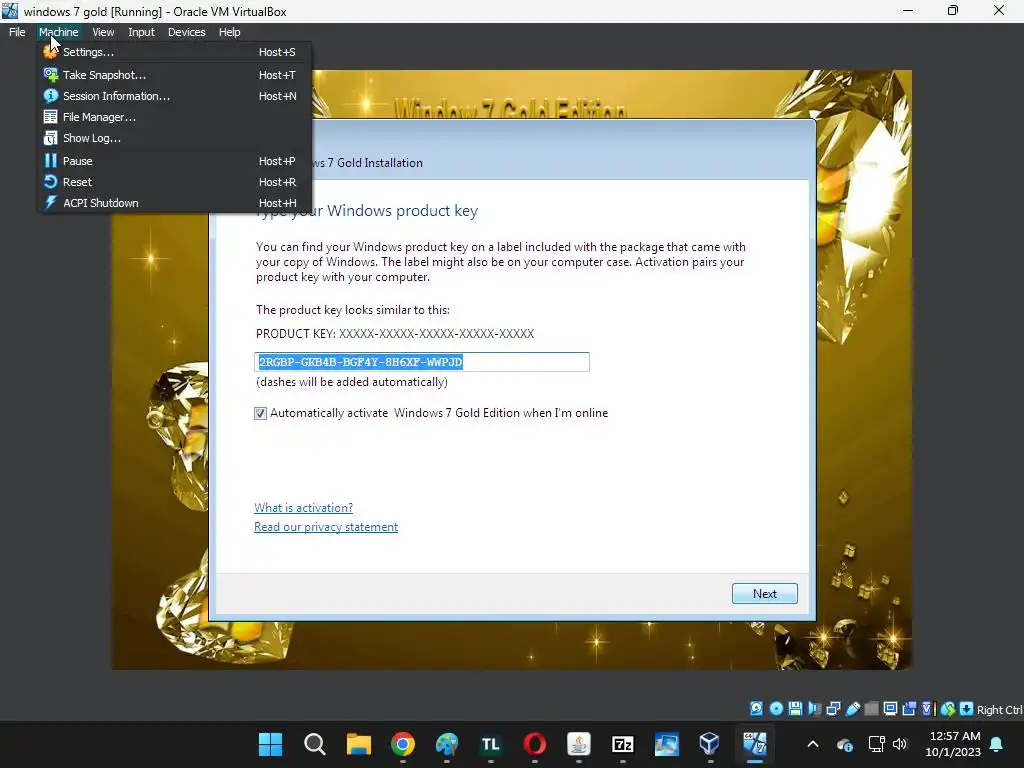Open the Read our privacy statement link
The height and width of the screenshot is (768, 1024).
point(326,526)
